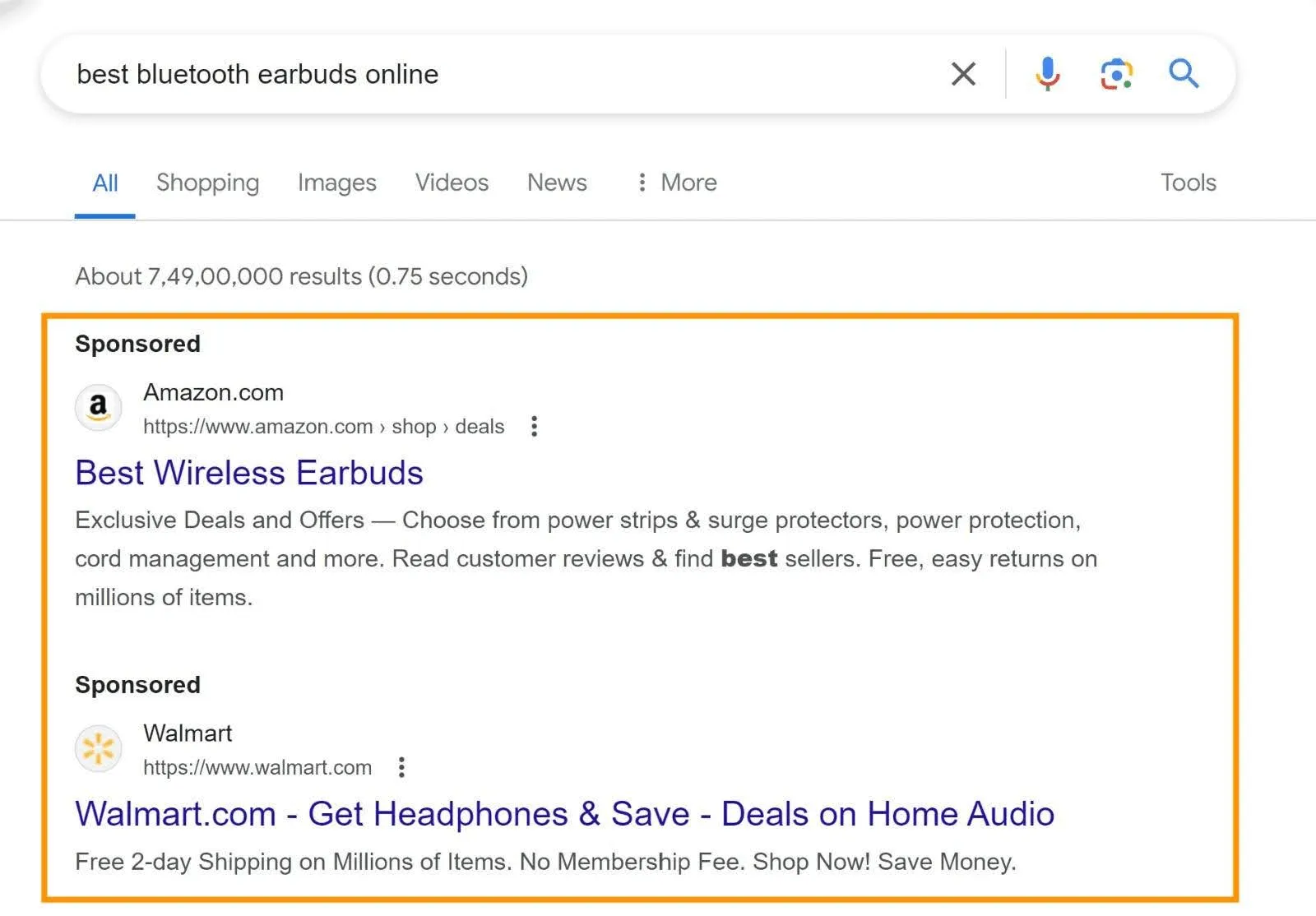This screenshot has width=1316, height=916.
Task: Click the amazon.com shop deals URL
Action: point(323,427)
